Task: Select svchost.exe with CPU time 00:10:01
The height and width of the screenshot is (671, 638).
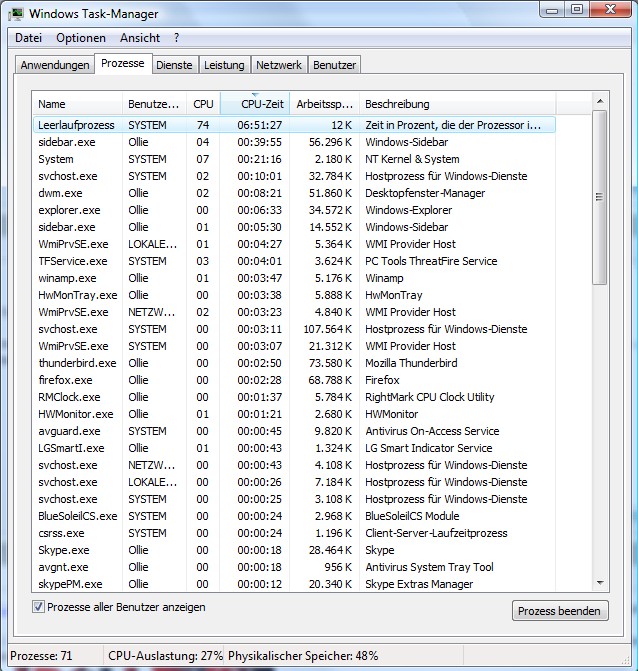Action: [x=294, y=176]
